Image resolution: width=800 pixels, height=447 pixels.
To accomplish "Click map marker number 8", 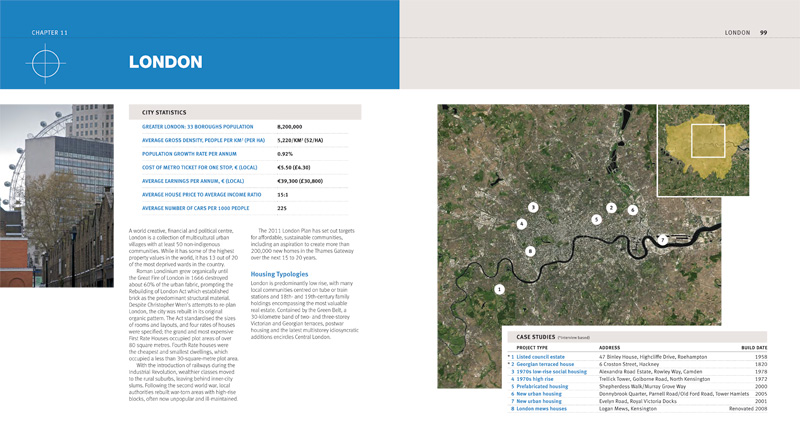I will pos(530,251).
